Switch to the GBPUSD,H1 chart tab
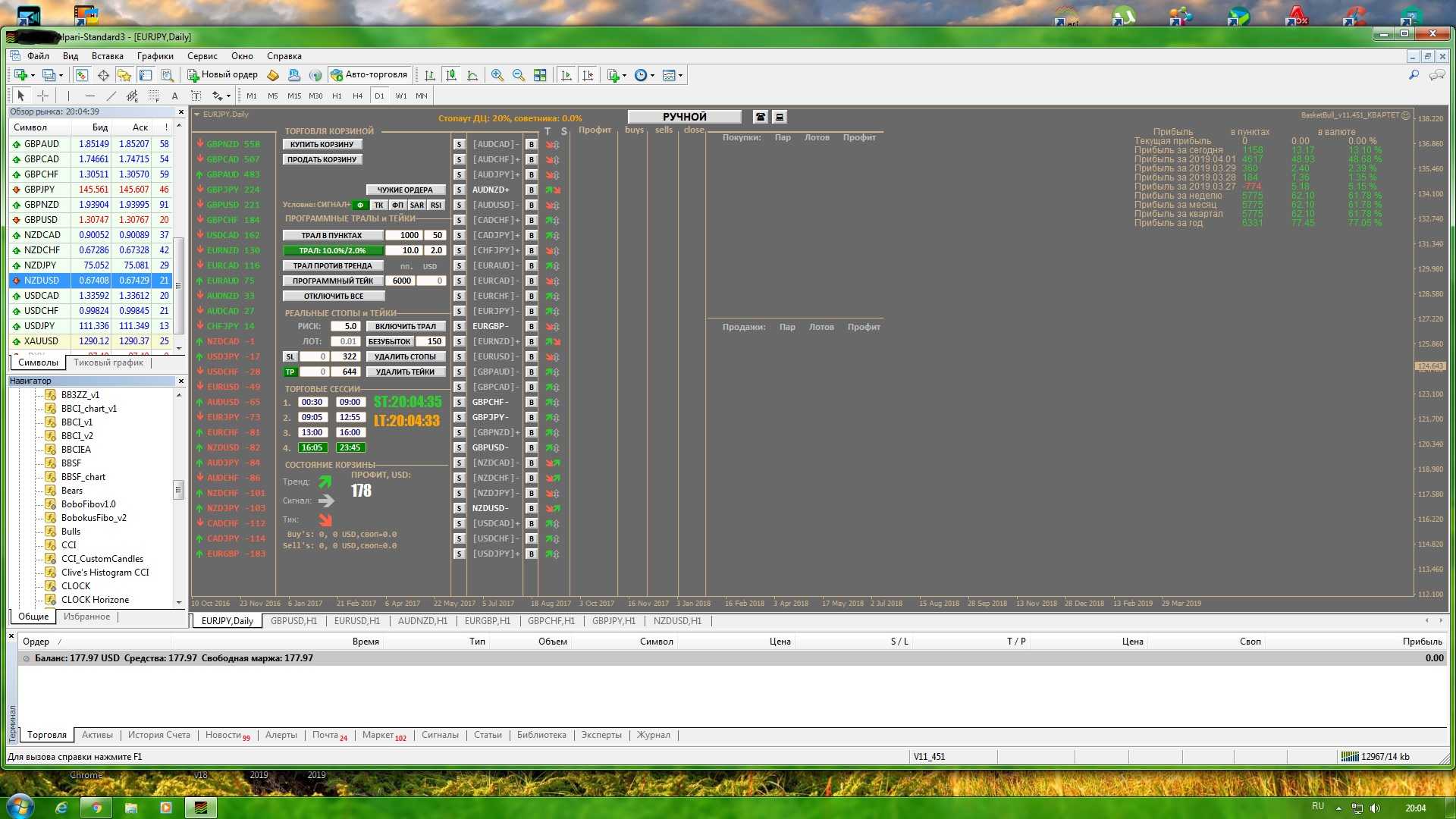1456x819 pixels. [293, 621]
